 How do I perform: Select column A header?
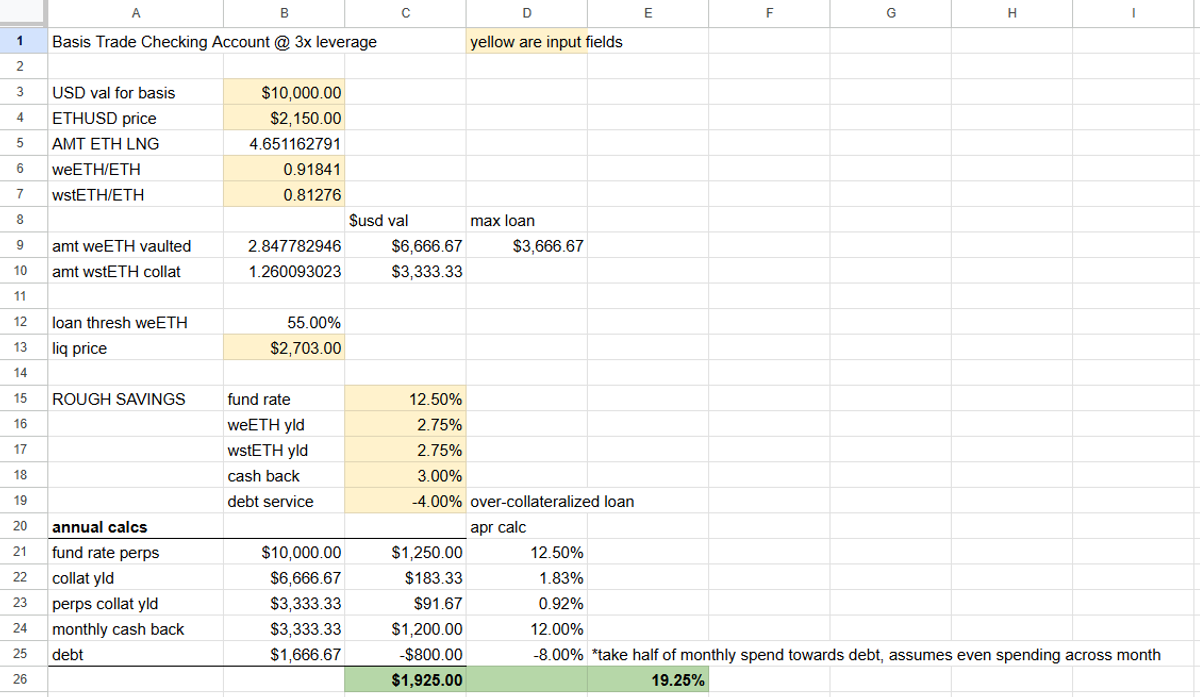coord(135,14)
